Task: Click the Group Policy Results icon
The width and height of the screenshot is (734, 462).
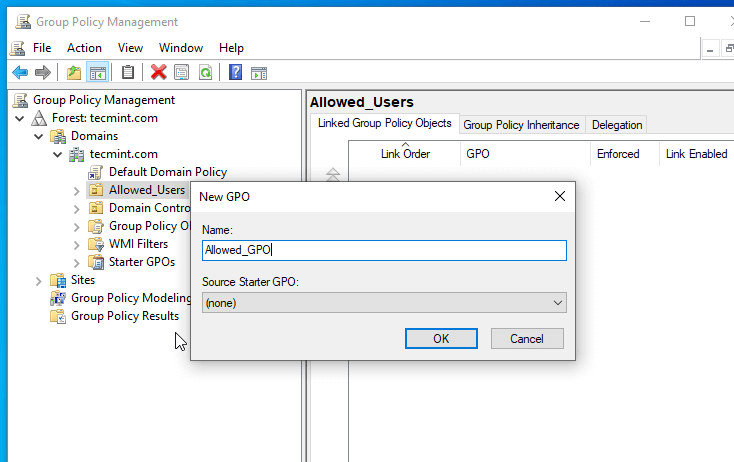Action: (58, 316)
